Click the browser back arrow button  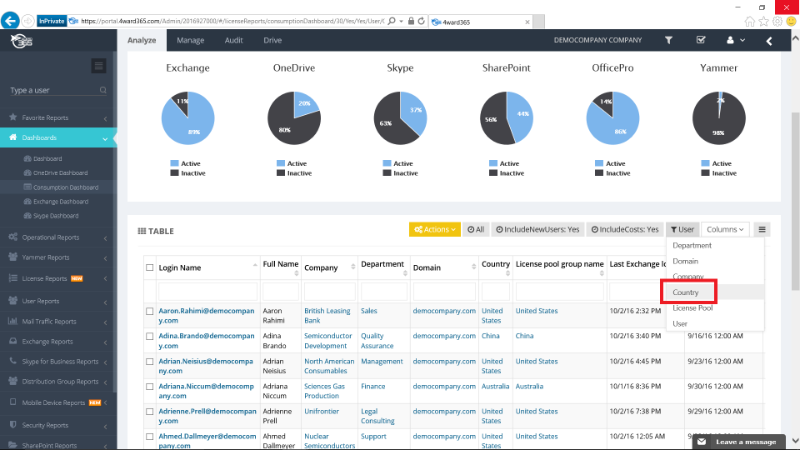pos(10,21)
